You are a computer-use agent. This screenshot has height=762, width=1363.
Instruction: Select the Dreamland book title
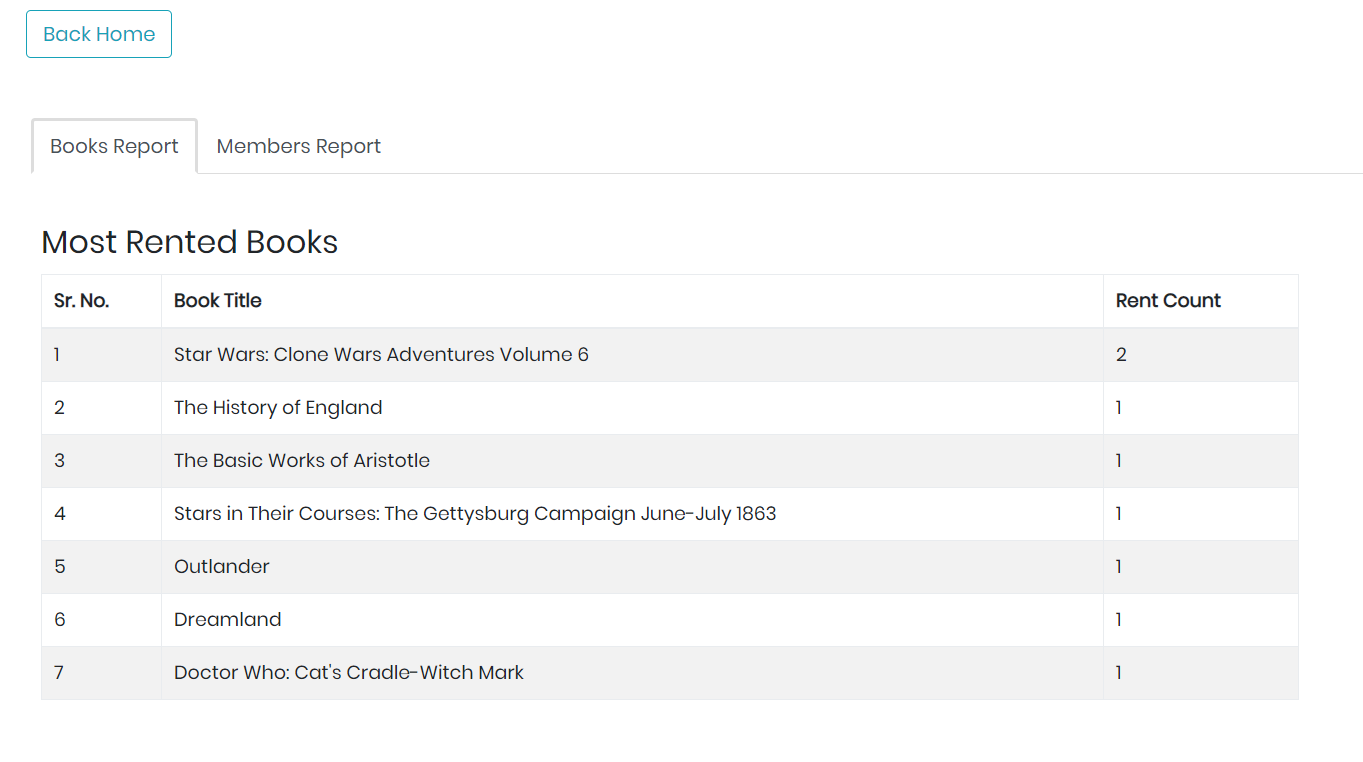click(x=228, y=619)
